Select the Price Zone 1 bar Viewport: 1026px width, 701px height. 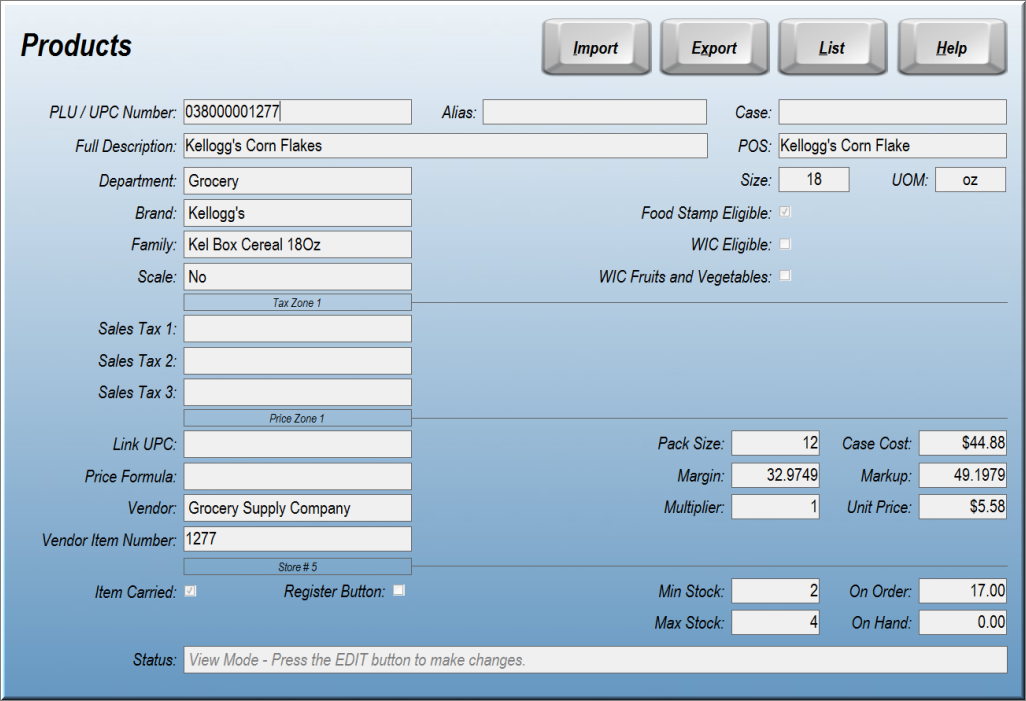click(x=297, y=418)
